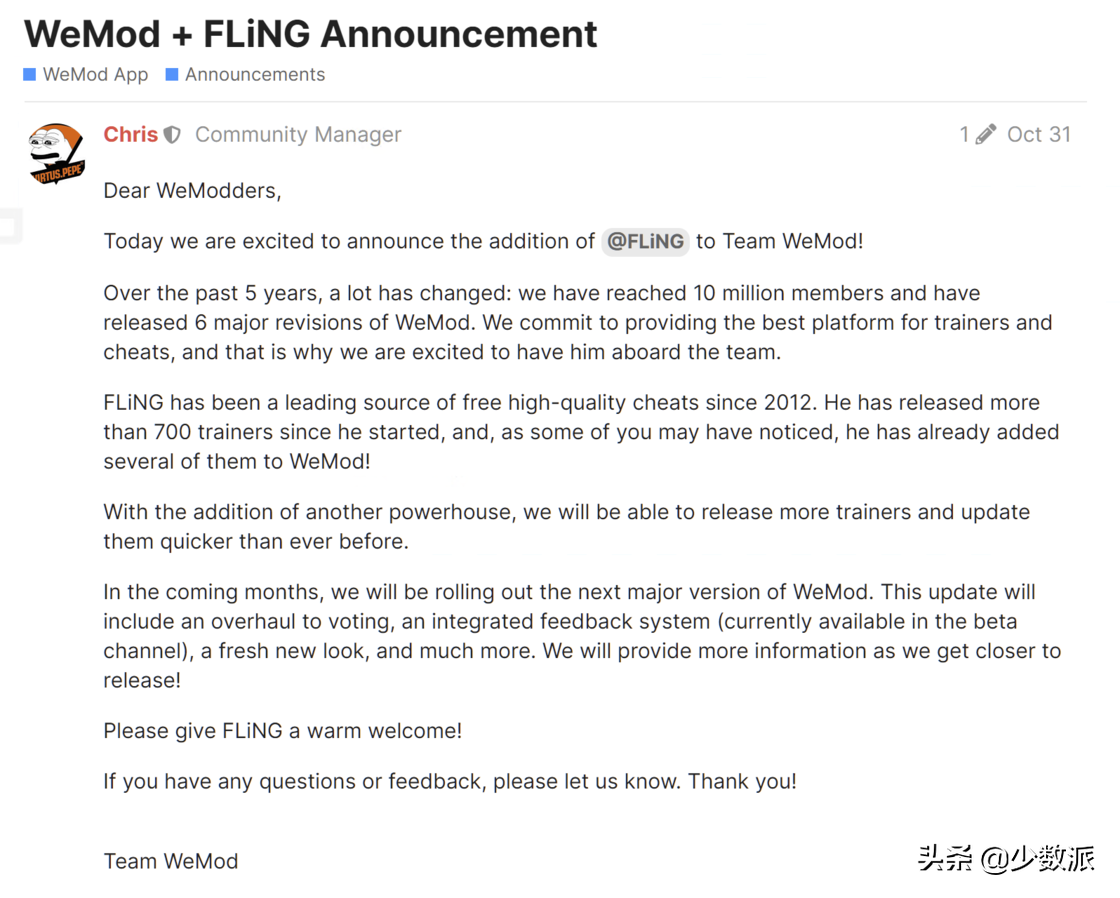Click the edit count number 1
The height and width of the screenshot is (898, 1120).
[x=964, y=135]
